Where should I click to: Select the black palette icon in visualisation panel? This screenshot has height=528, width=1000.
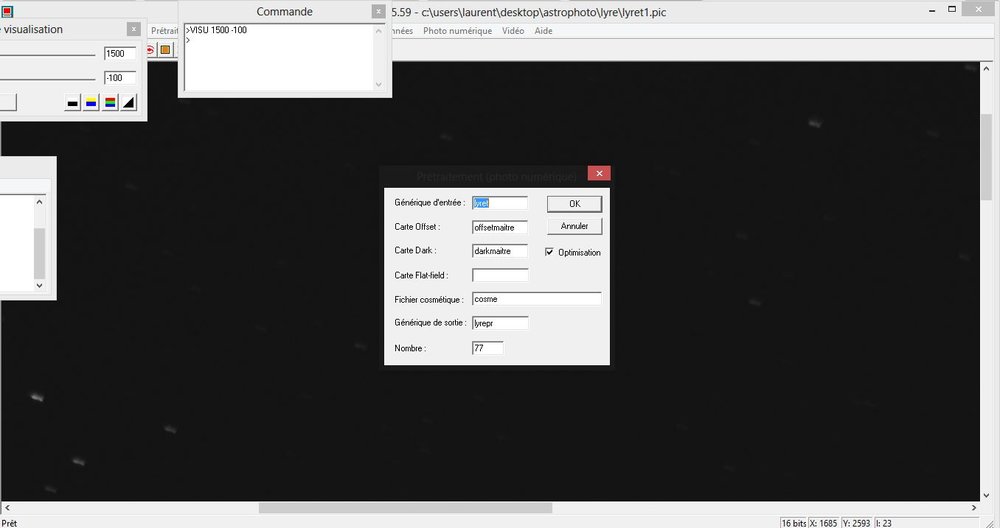coord(73,103)
